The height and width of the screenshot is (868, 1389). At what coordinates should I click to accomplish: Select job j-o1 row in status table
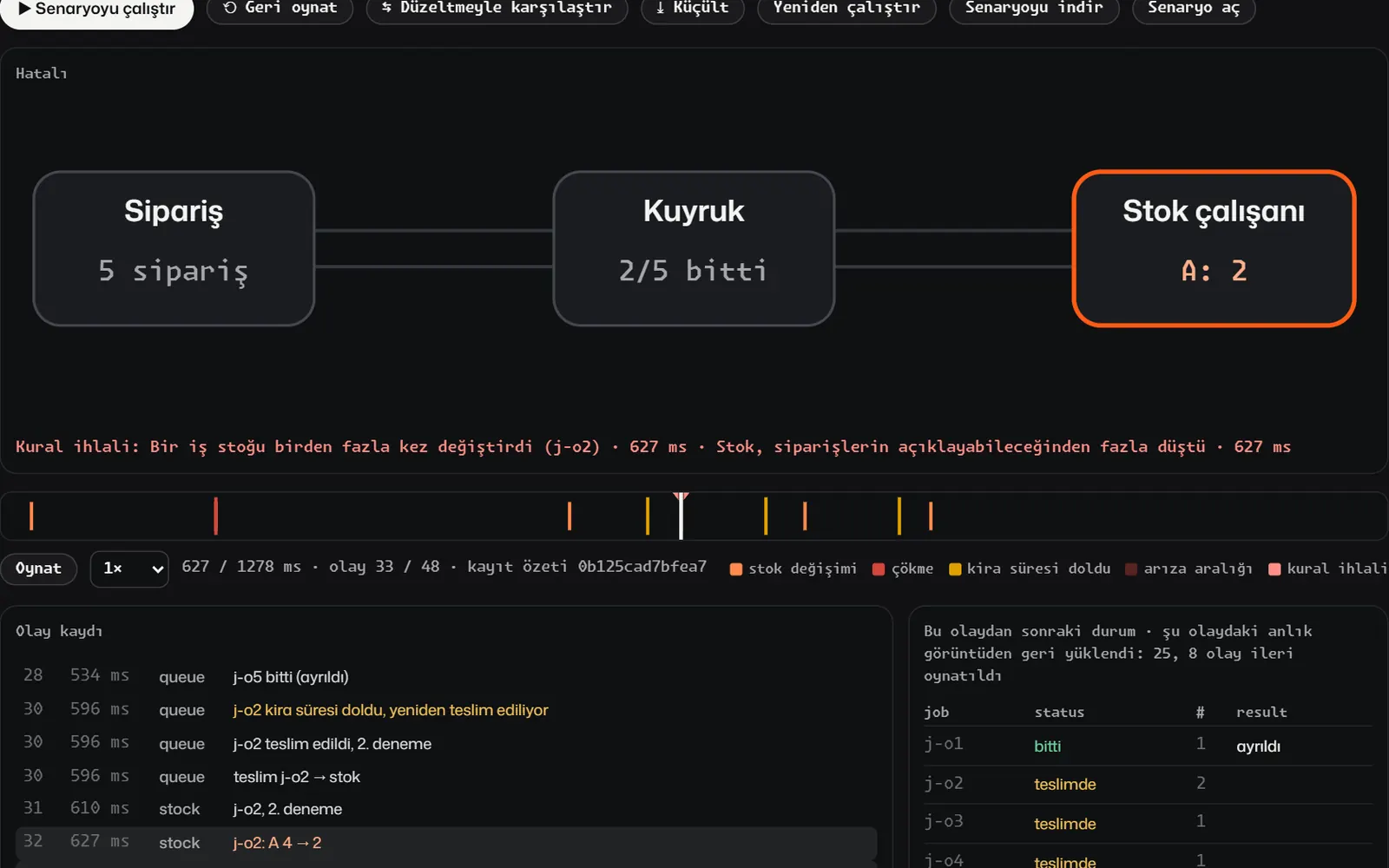pos(1148,746)
